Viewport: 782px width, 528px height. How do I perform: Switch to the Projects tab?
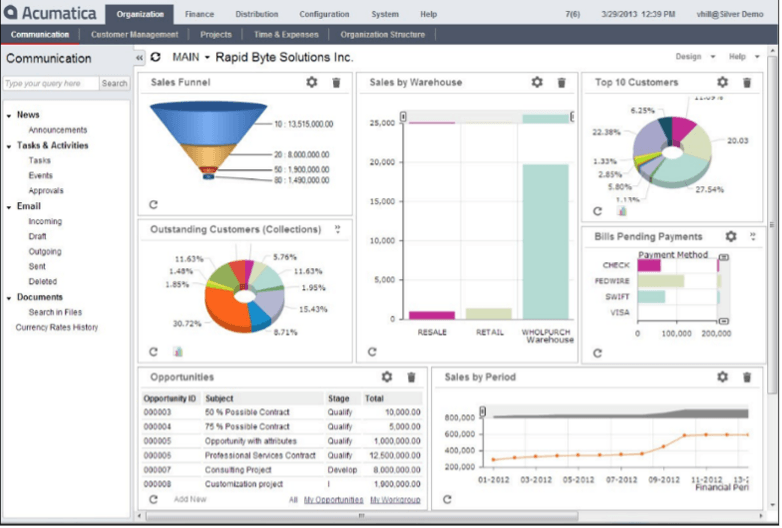[x=215, y=34]
